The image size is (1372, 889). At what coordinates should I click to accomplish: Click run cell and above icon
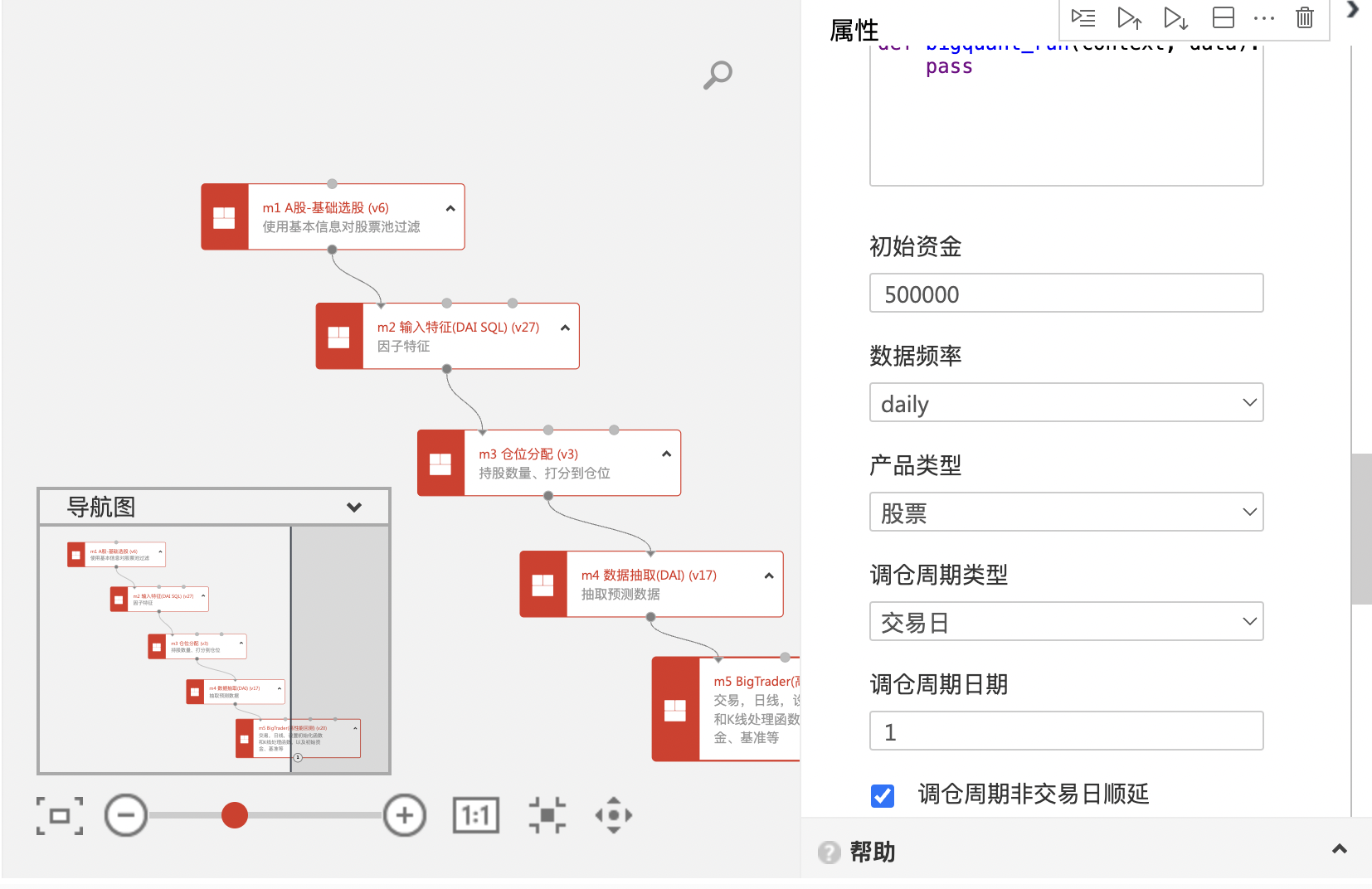[x=1129, y=17]
